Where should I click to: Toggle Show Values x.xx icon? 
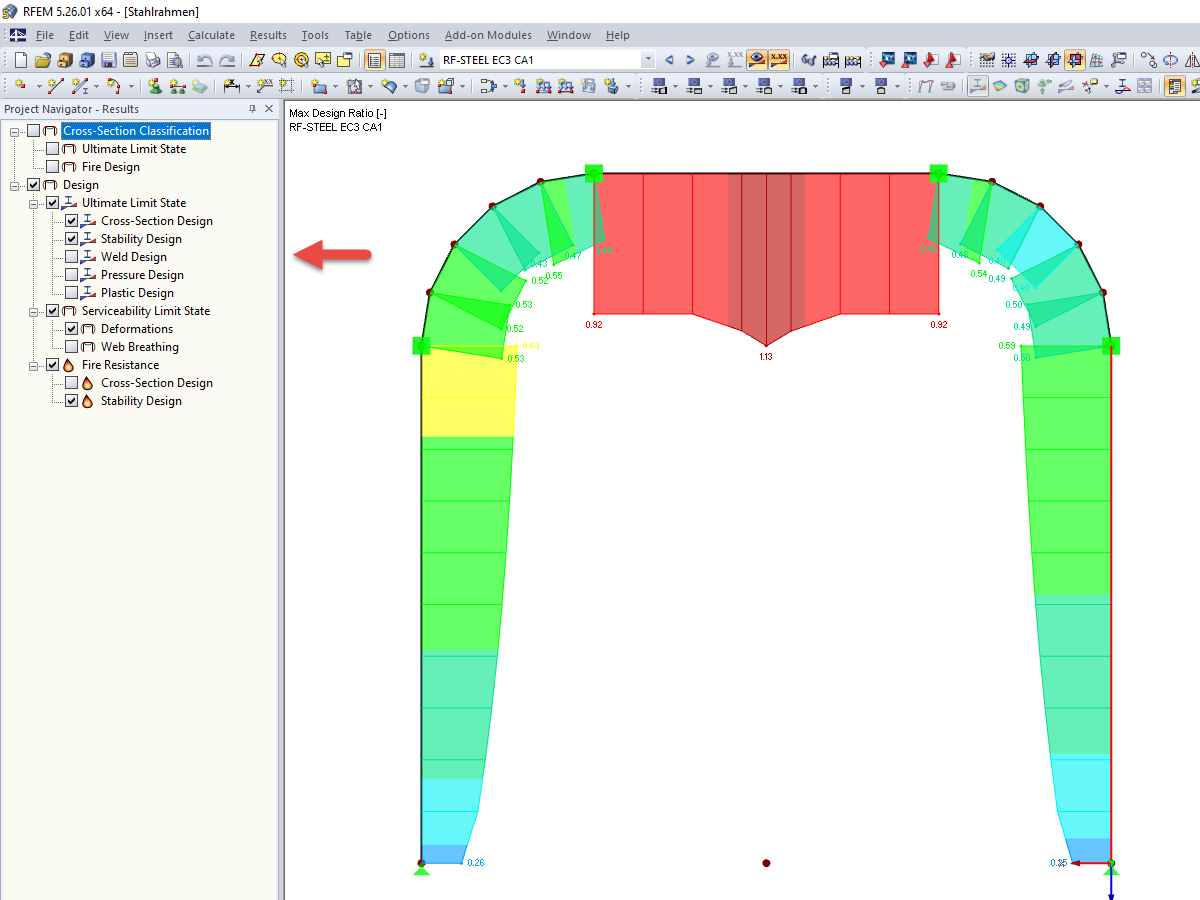tap(779, 60)
